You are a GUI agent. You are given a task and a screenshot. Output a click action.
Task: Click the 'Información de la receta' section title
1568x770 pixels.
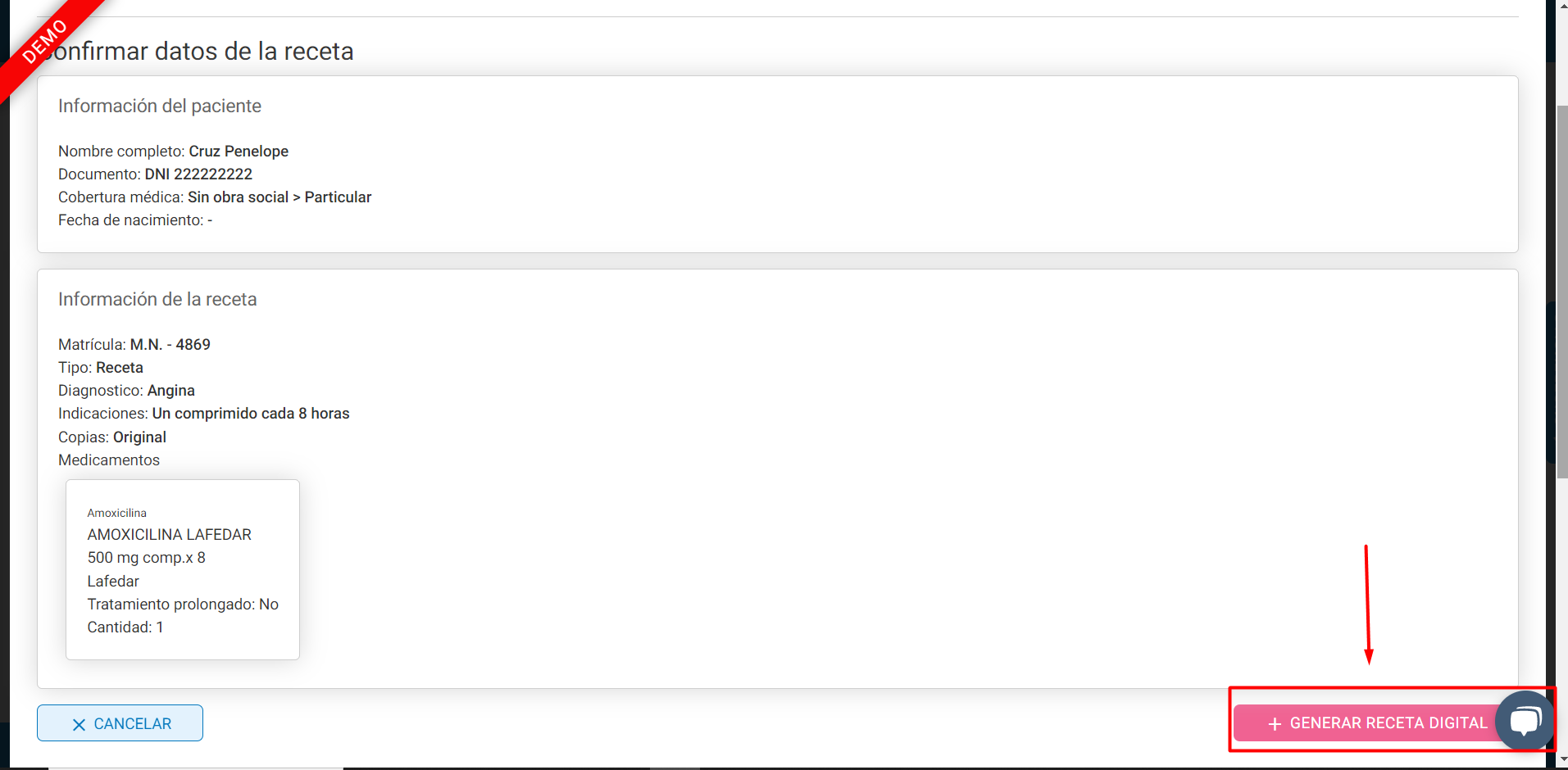click(157, 299)
